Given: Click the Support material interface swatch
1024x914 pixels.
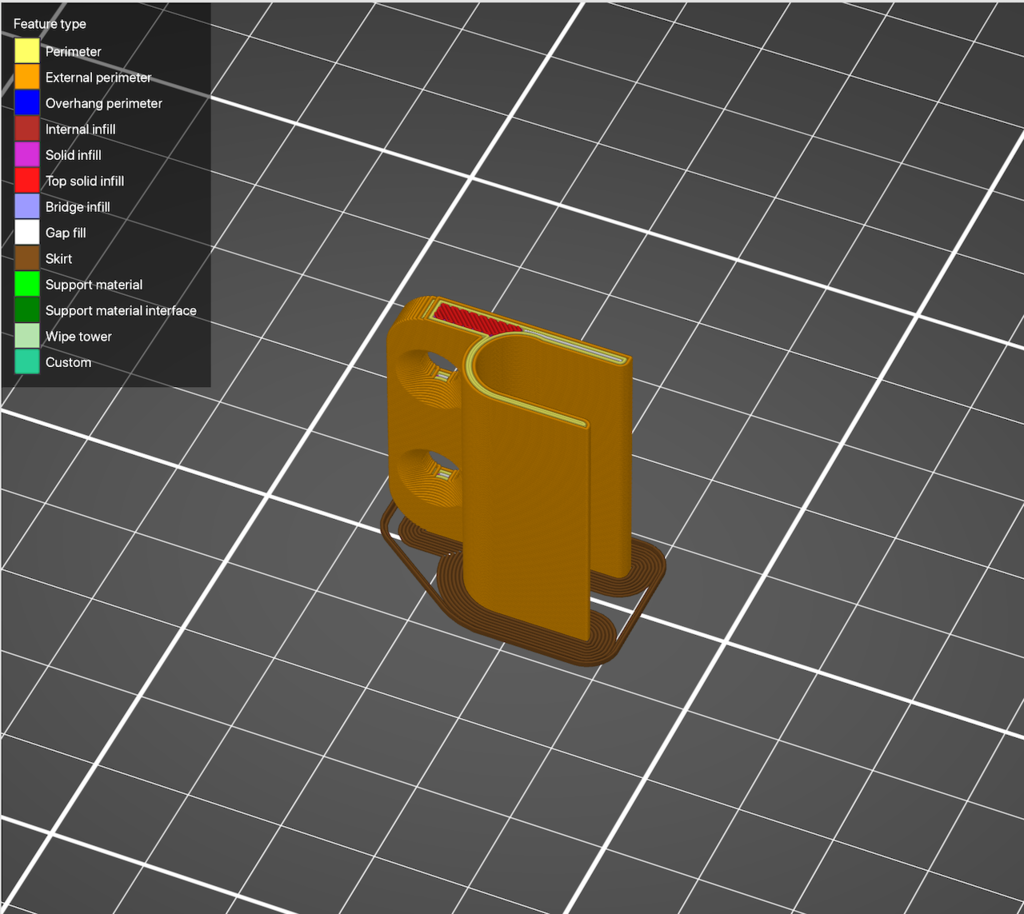Looking at the screenshot, I should [27, 310].
